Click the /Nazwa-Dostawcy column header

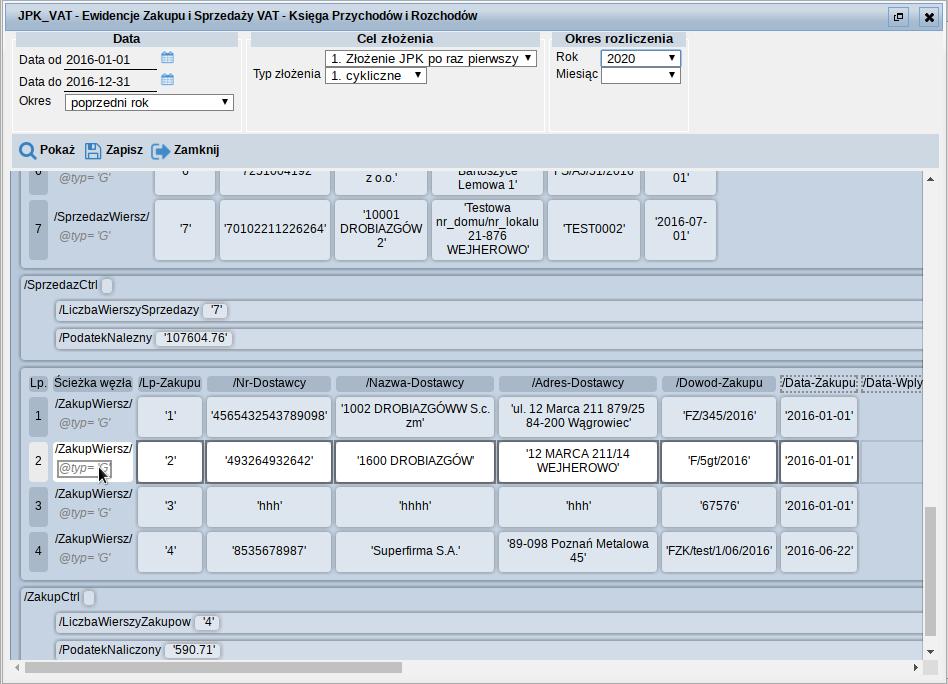coord(415,383)
